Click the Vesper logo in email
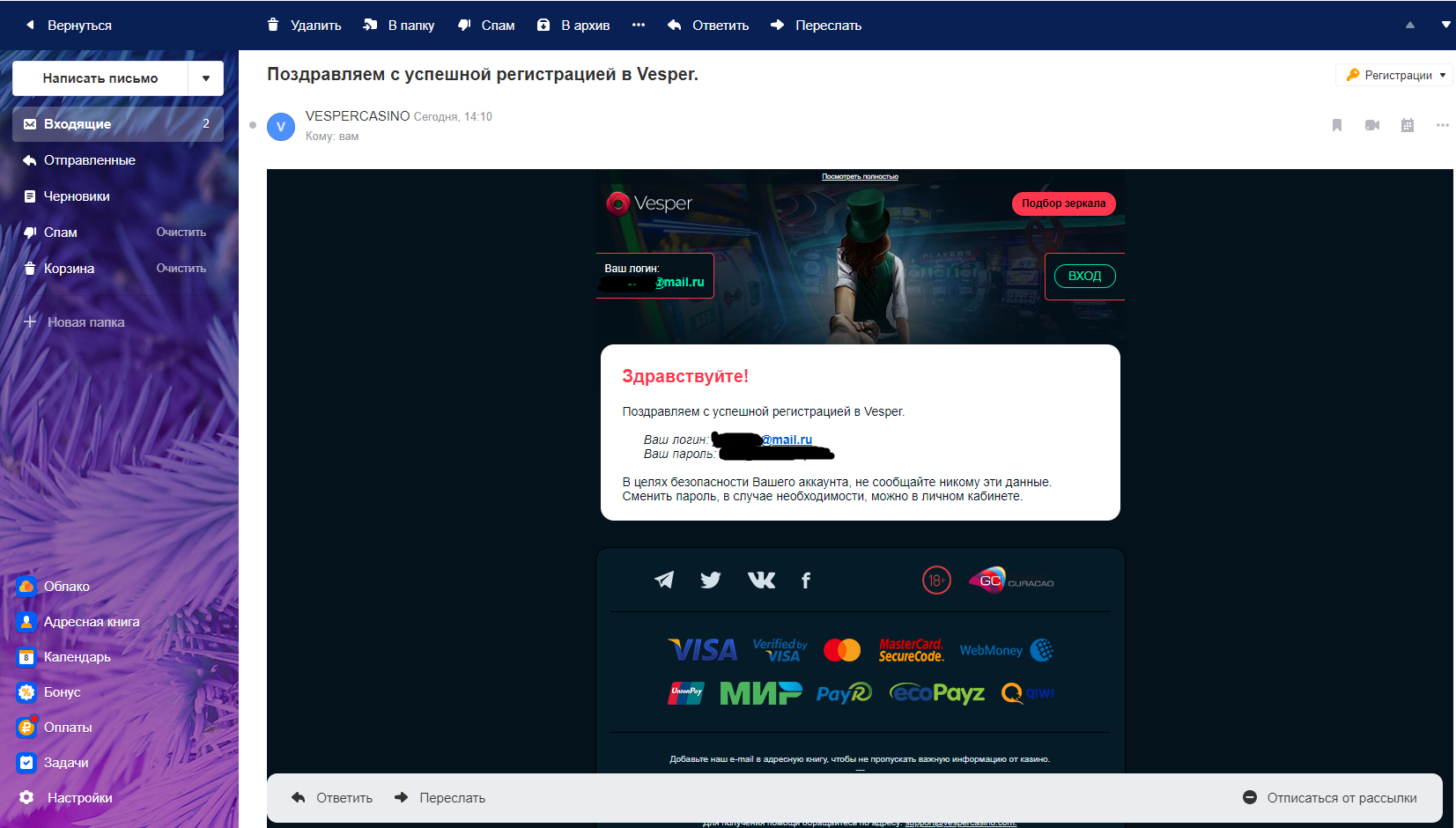This screenshot has width=1456, height=828. (x=650, y=203)
